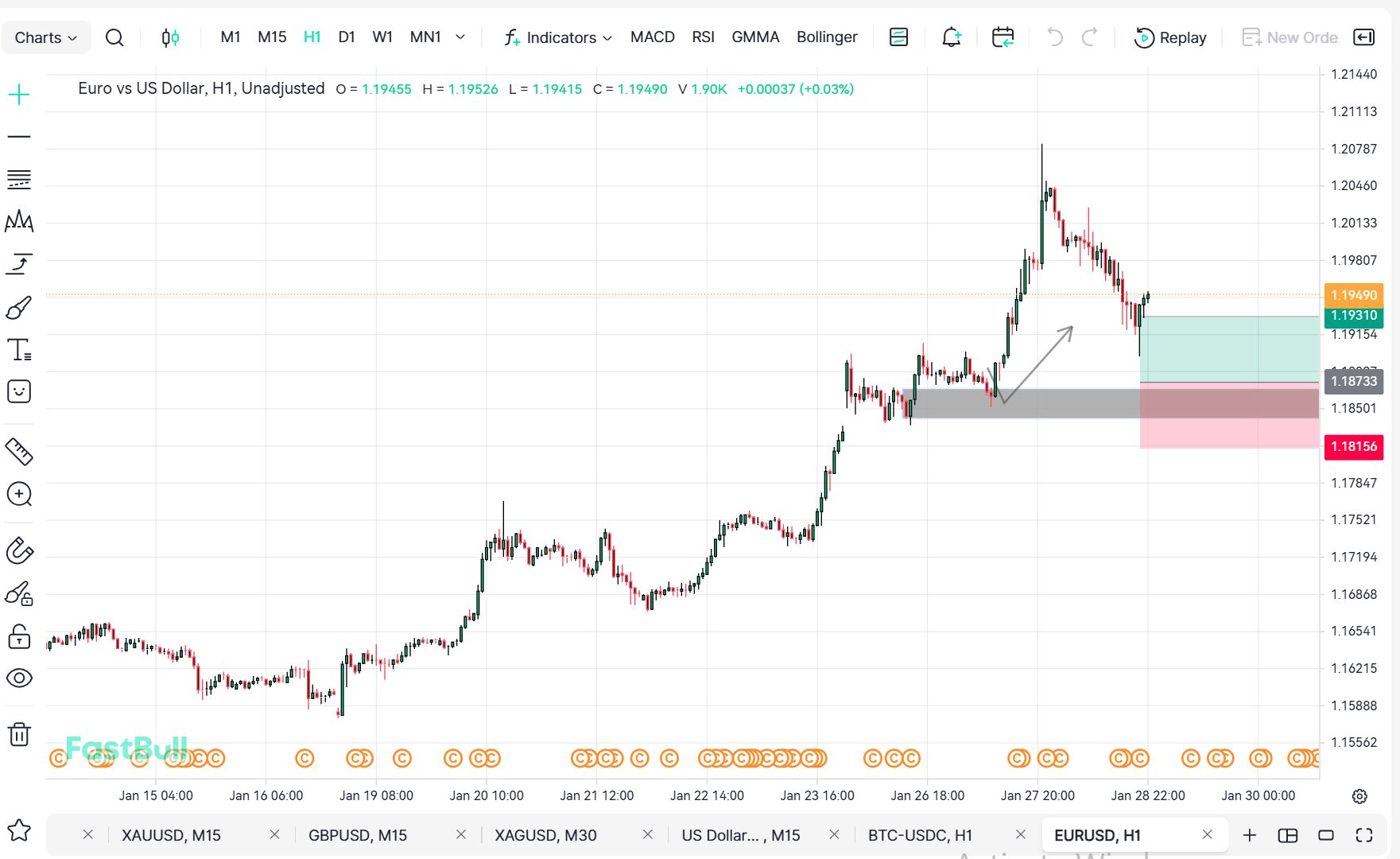Open the Charts dropdown menu

point(46,37)
